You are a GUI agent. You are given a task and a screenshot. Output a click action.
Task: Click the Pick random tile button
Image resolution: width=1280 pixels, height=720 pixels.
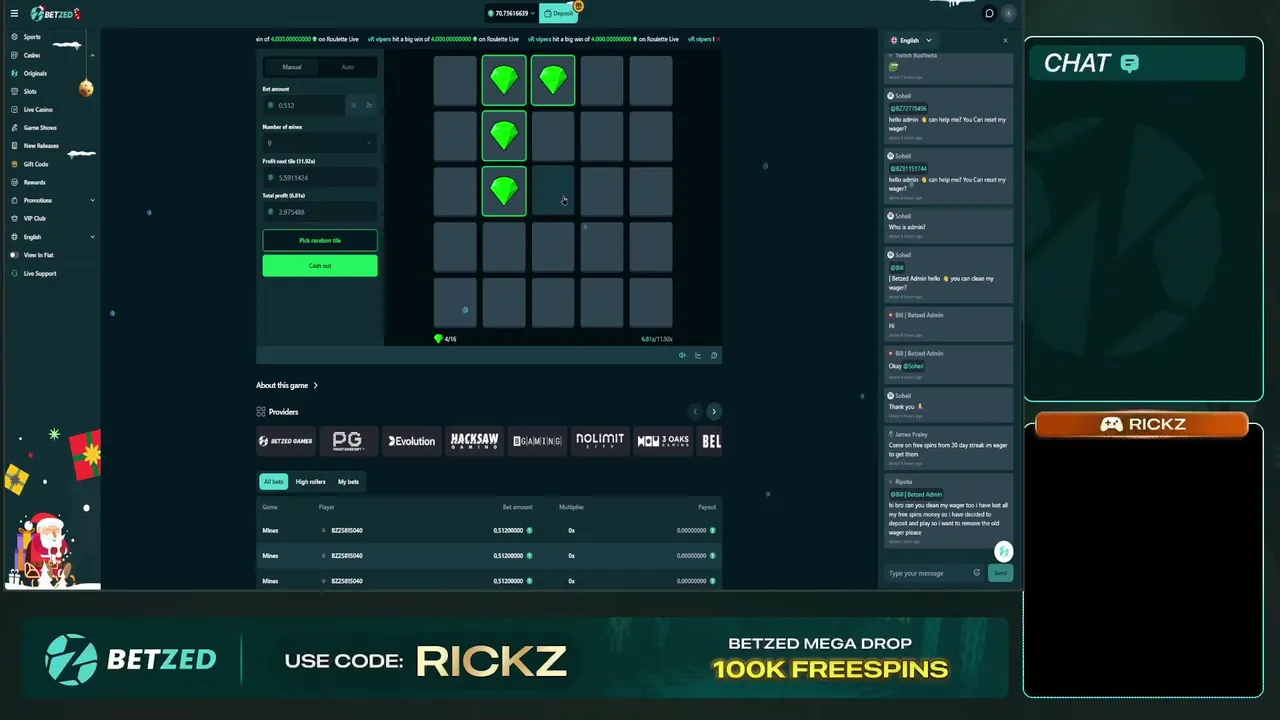[x=320, y=240]
